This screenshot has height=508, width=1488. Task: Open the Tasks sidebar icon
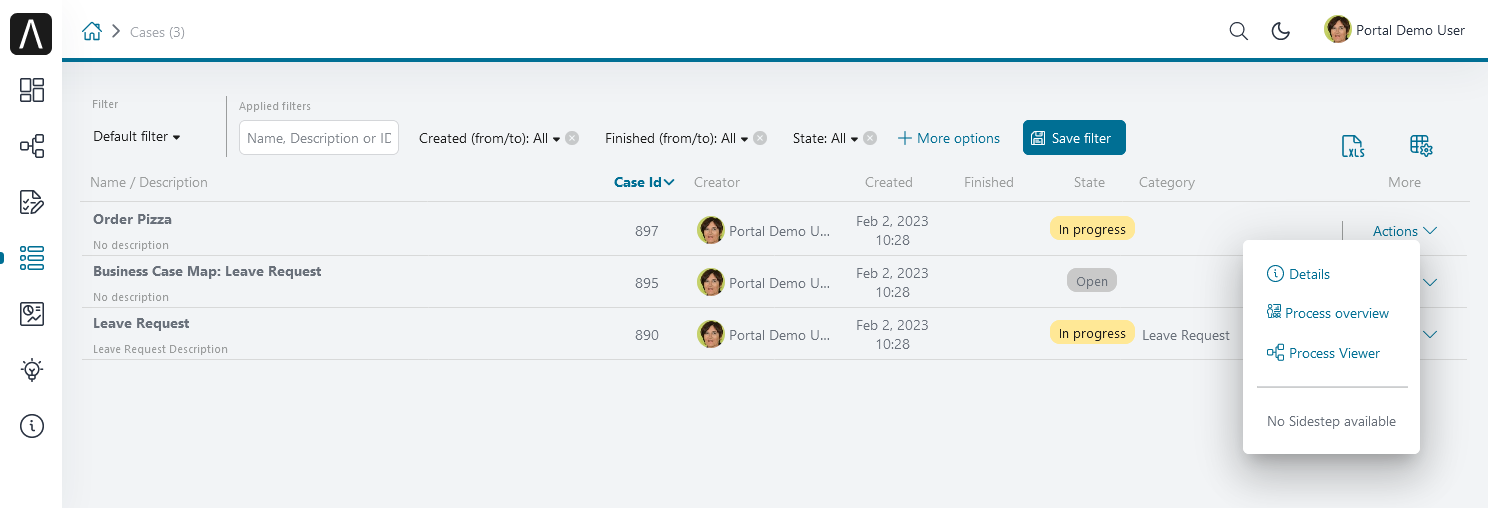tap(32, 202)
